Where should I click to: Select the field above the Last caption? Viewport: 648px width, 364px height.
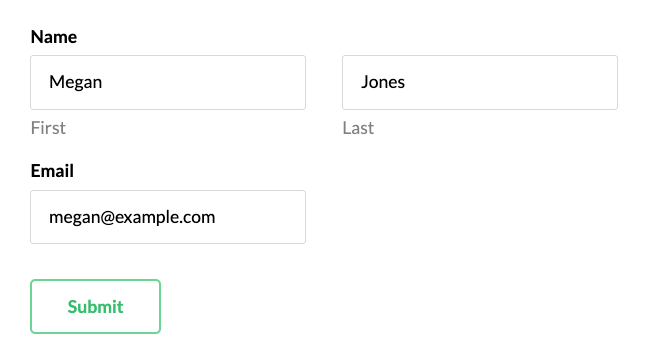(x=480, y=82)
